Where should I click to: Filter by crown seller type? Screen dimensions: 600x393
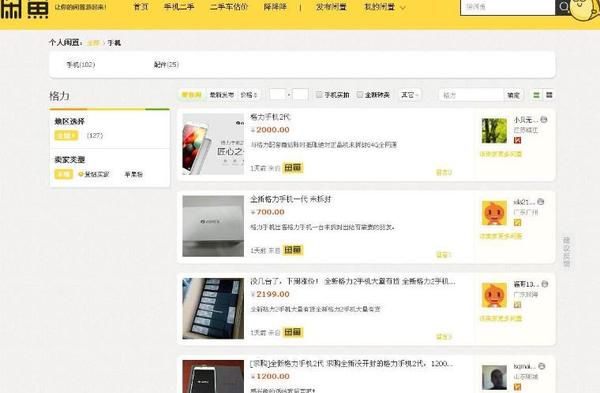94,174
